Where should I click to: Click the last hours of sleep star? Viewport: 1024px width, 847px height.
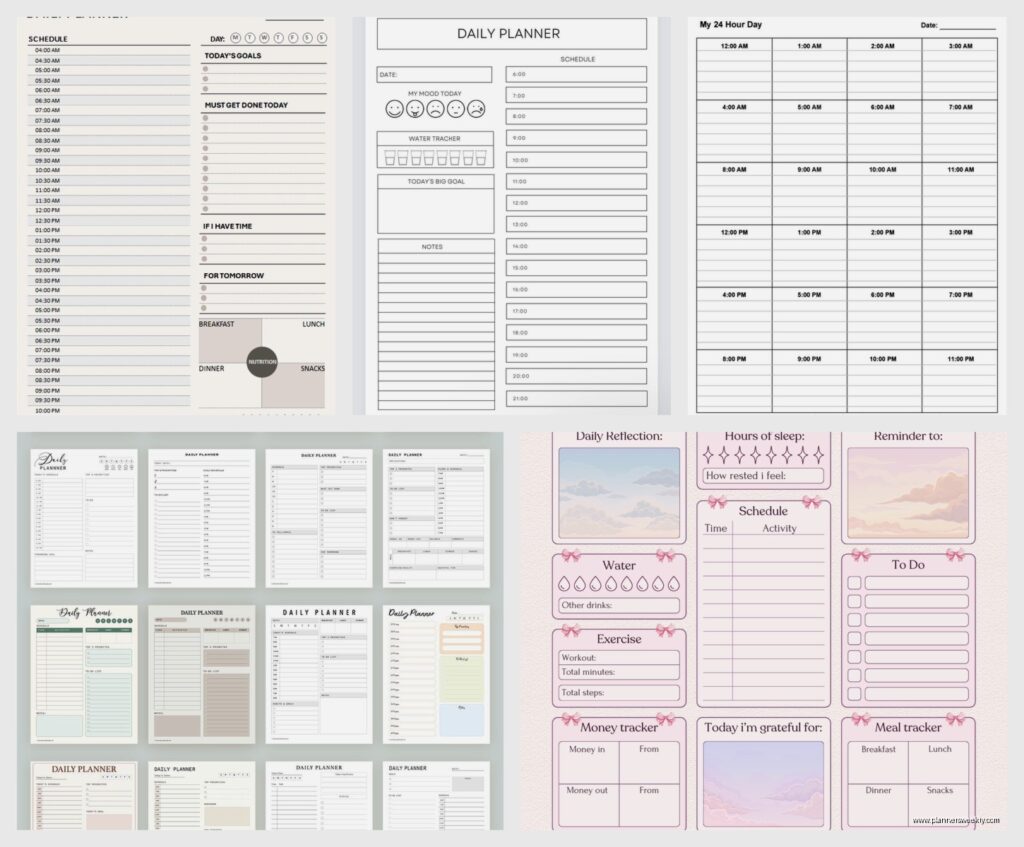tap(818, 455)
